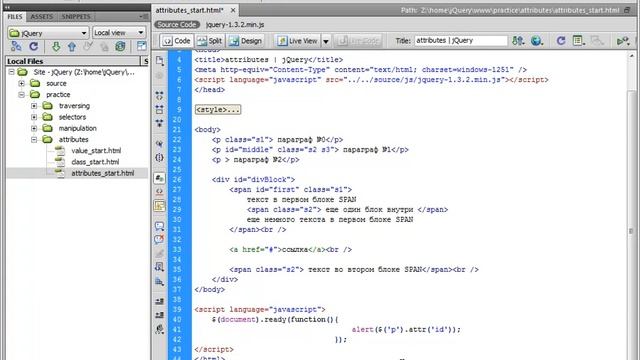Click Format Source Code icon in coding toolbar
This screenshot has width=640, height=360.
click(x=160, y=329)
